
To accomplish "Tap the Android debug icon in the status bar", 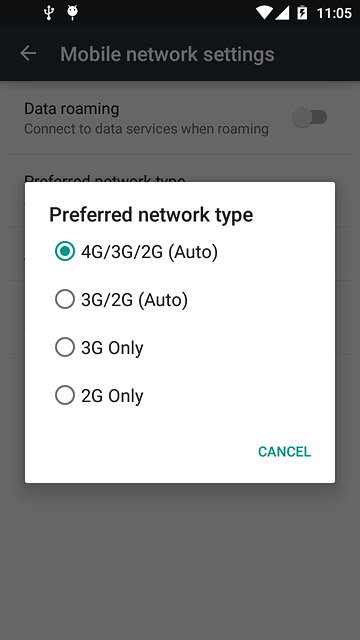I will tap(73, 13).
